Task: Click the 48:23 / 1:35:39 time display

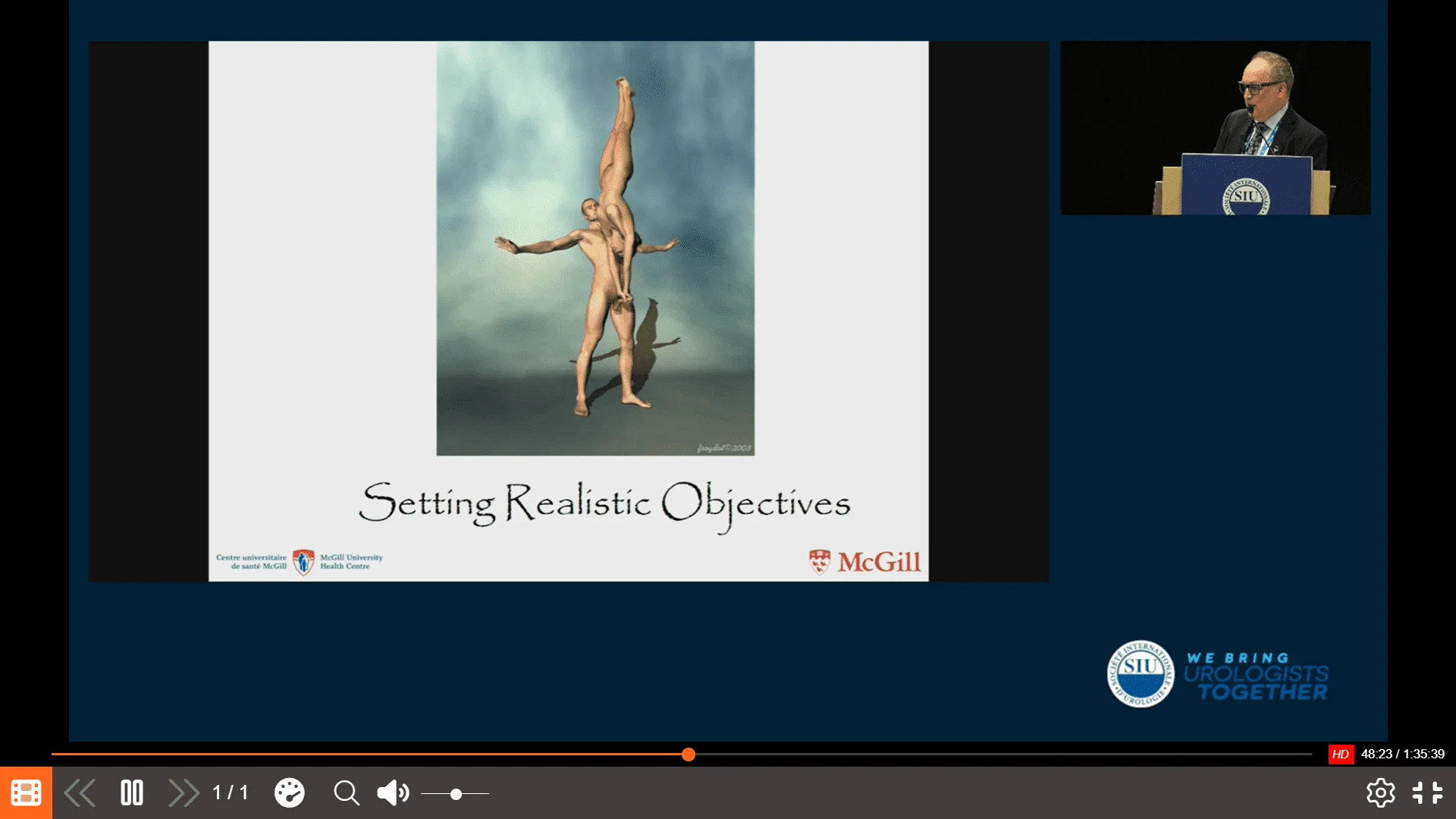Action: click(1403, 755)
